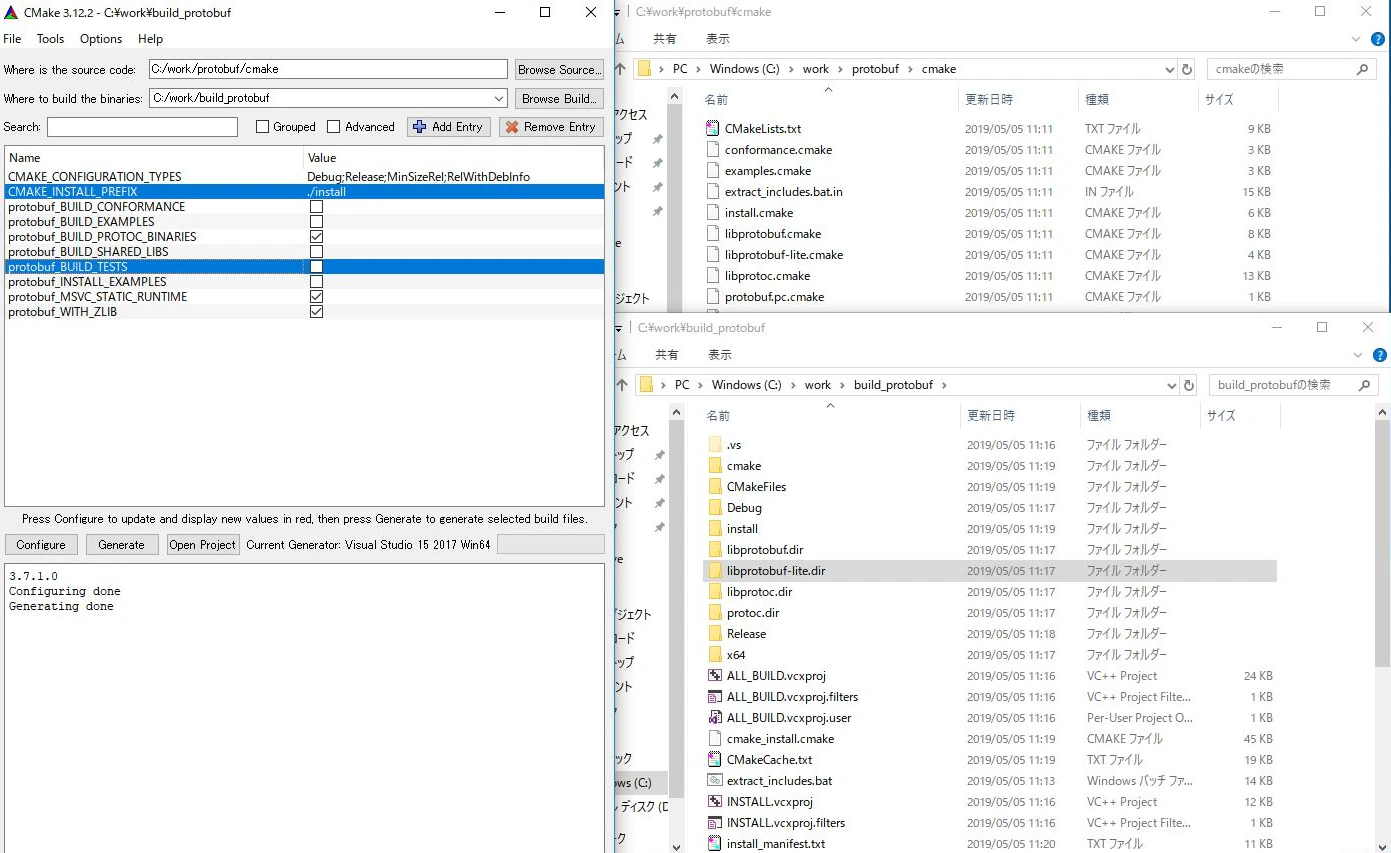Expand the ribbon in the build_protobuf window
Viewport: 1391px width, 853px height.
pos(1358,355)
